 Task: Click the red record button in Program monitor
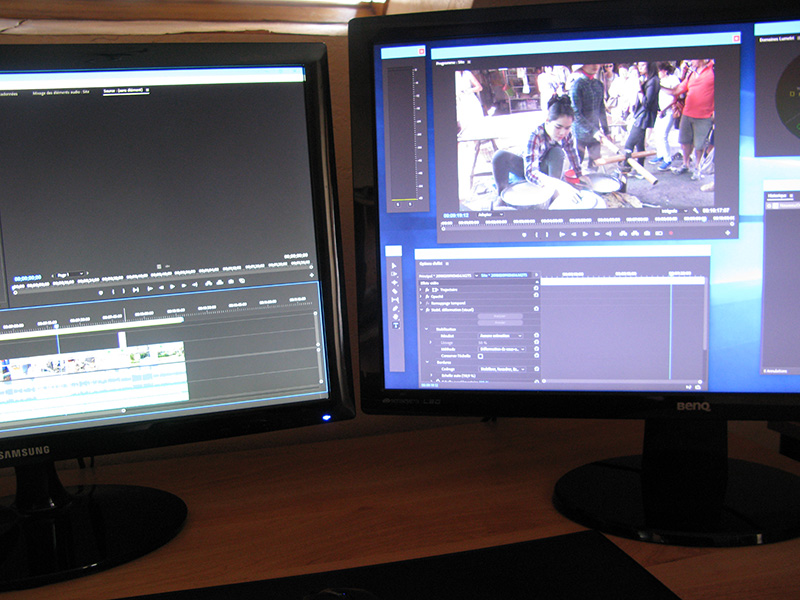pos(671,233)
